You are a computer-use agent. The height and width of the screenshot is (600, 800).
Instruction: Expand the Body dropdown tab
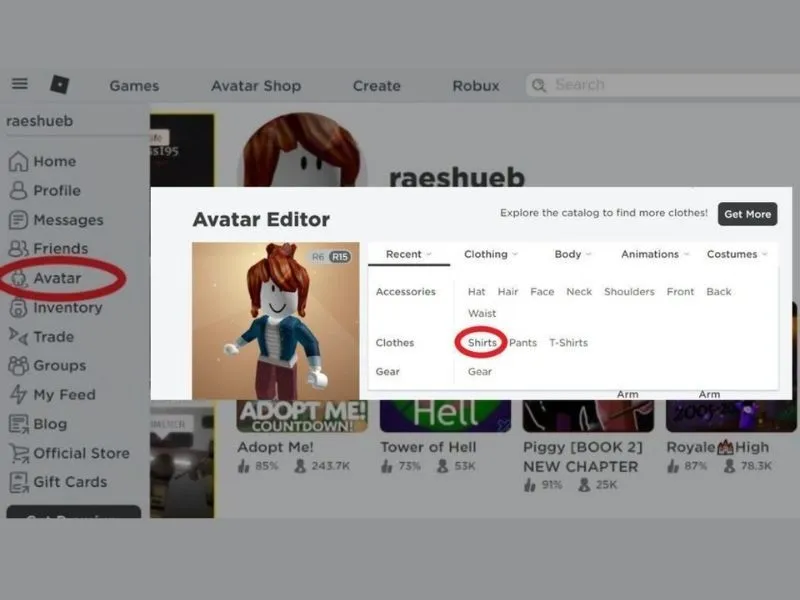[x=572, y=254]
